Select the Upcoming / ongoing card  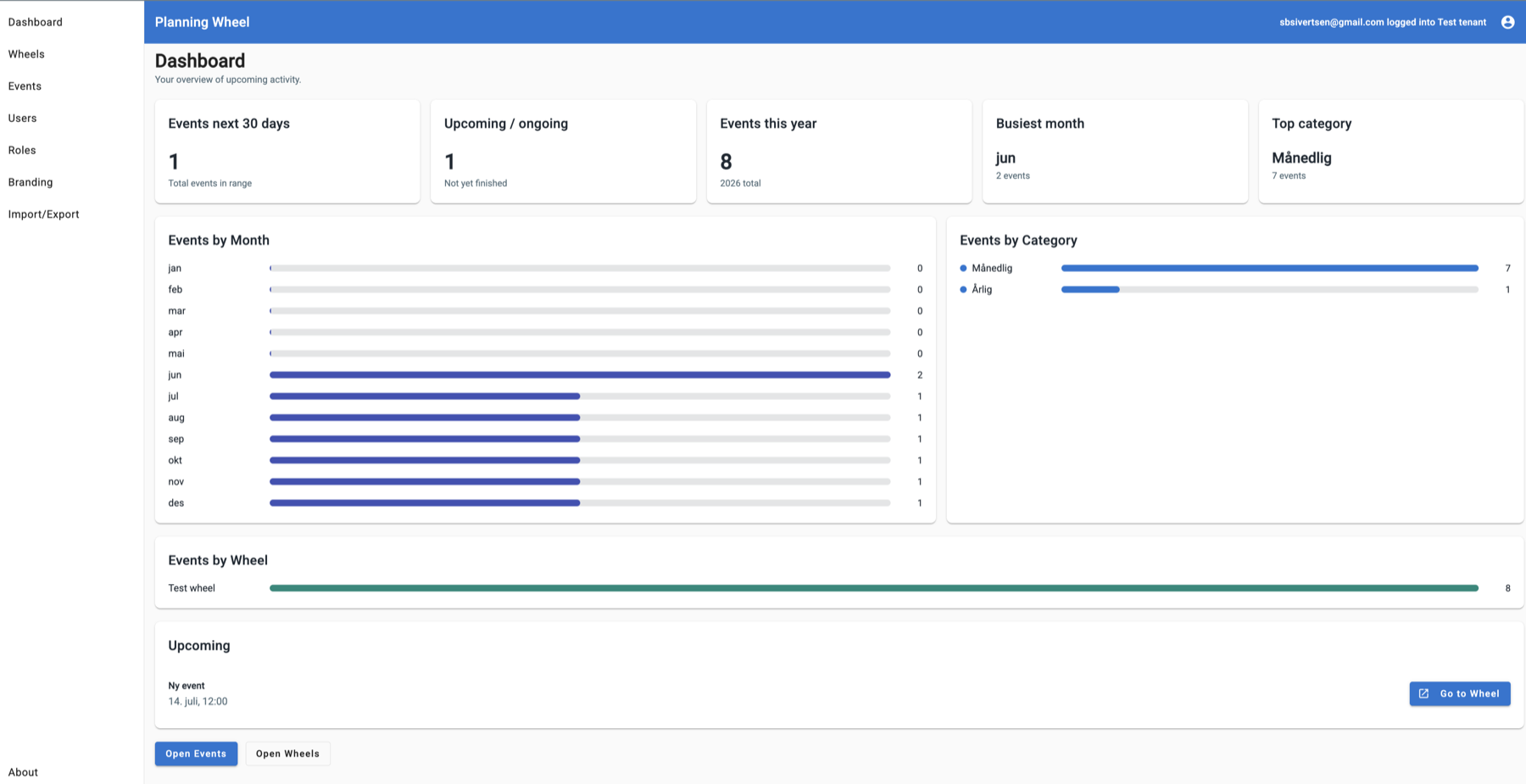563,152
